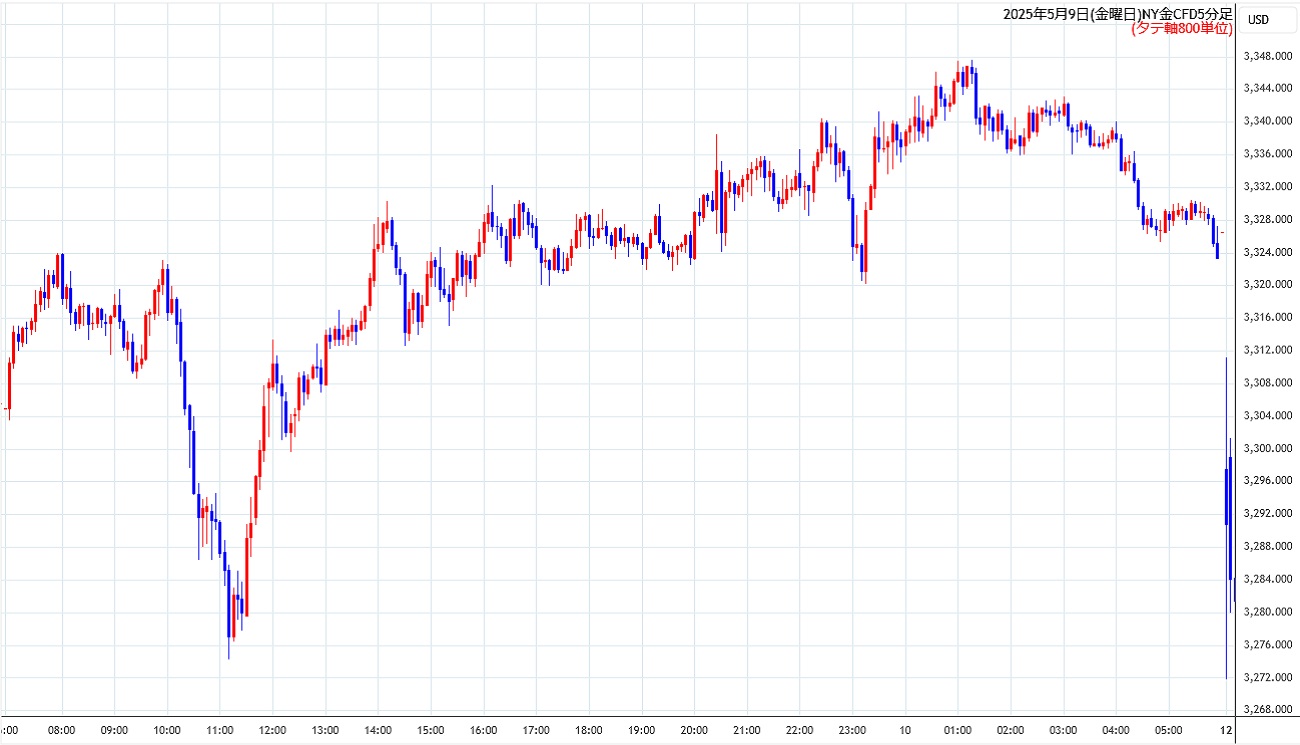
Task: Click price label 3,276.000 on the axis
Action: [1268, 644]
